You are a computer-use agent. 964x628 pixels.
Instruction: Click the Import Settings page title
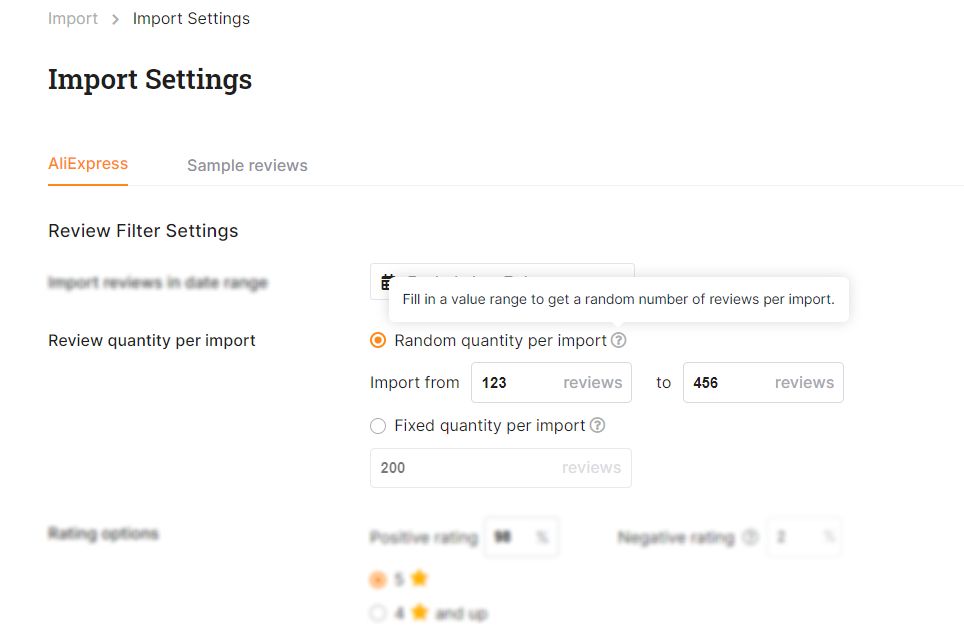[x=150, y=79]
